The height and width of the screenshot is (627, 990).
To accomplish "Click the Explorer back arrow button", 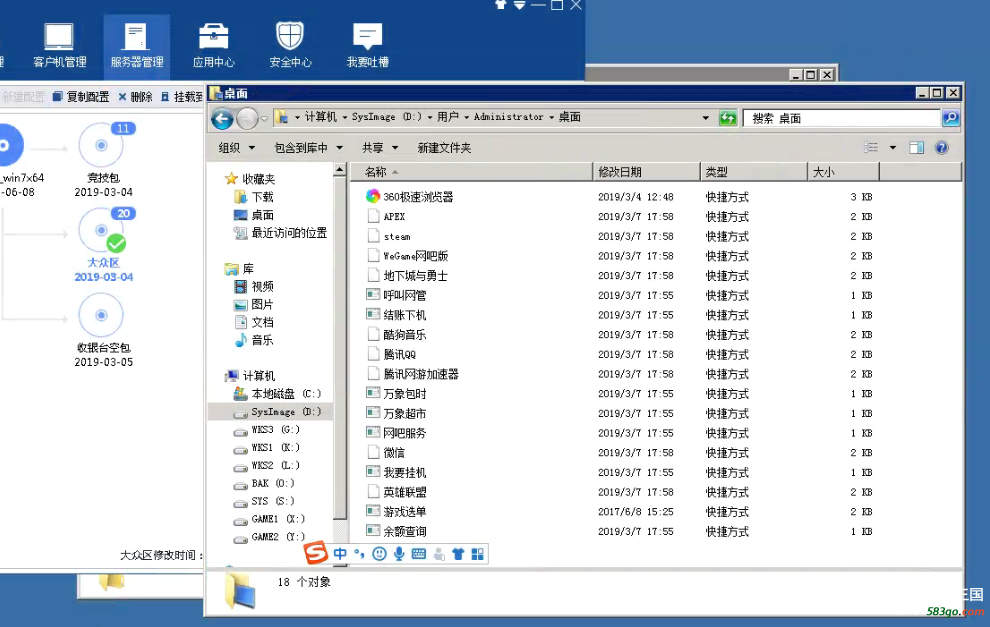I will coord(222,118).
